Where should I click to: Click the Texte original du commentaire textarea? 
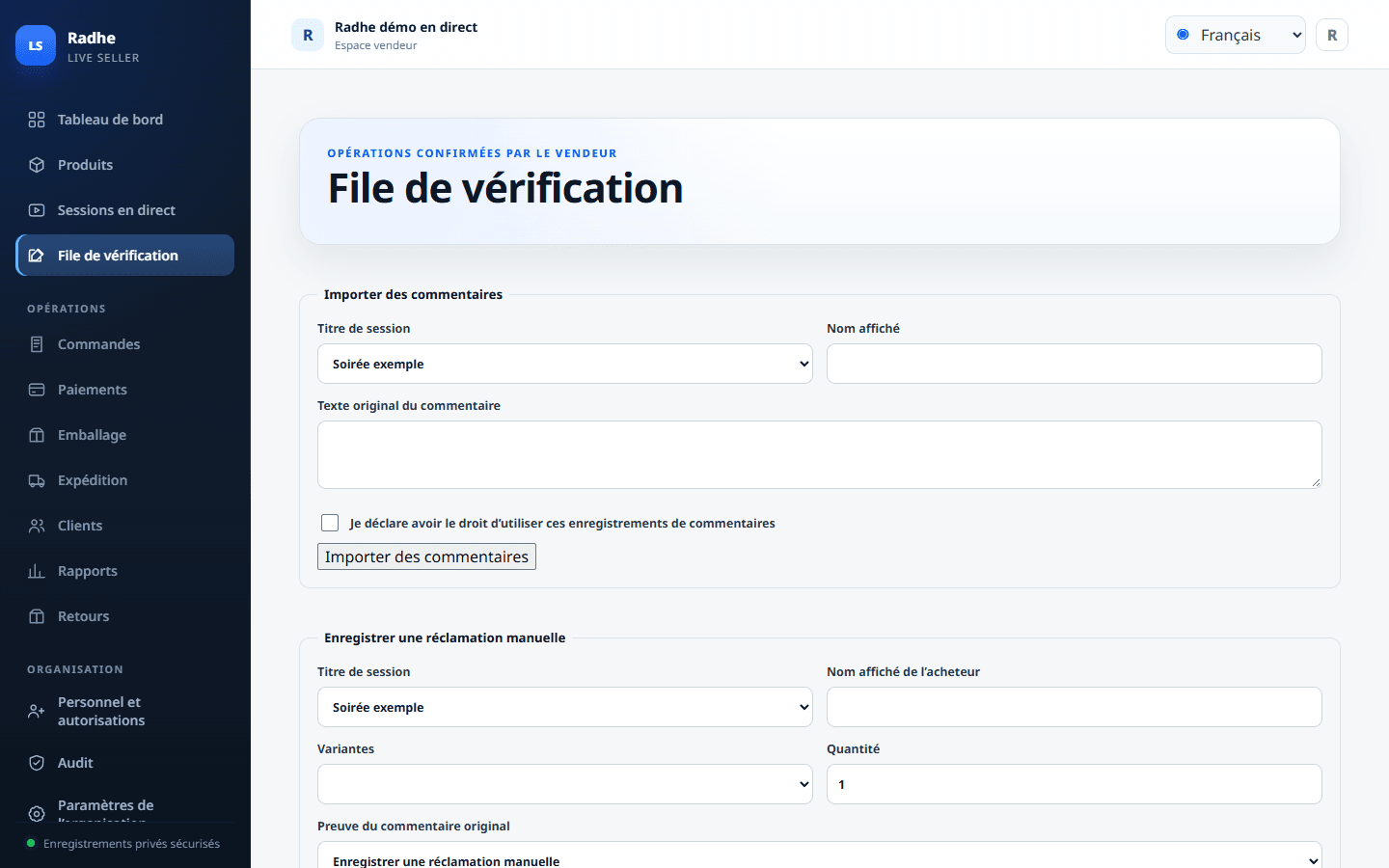[820, 454]
